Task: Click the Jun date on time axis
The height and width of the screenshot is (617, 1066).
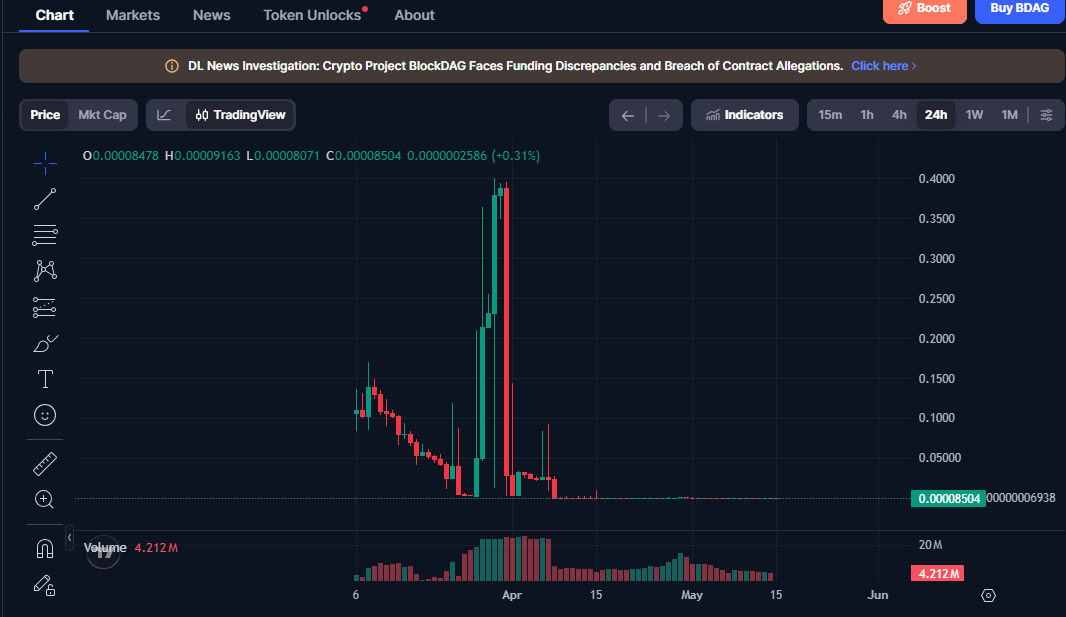Action: [x=878, y=595]
